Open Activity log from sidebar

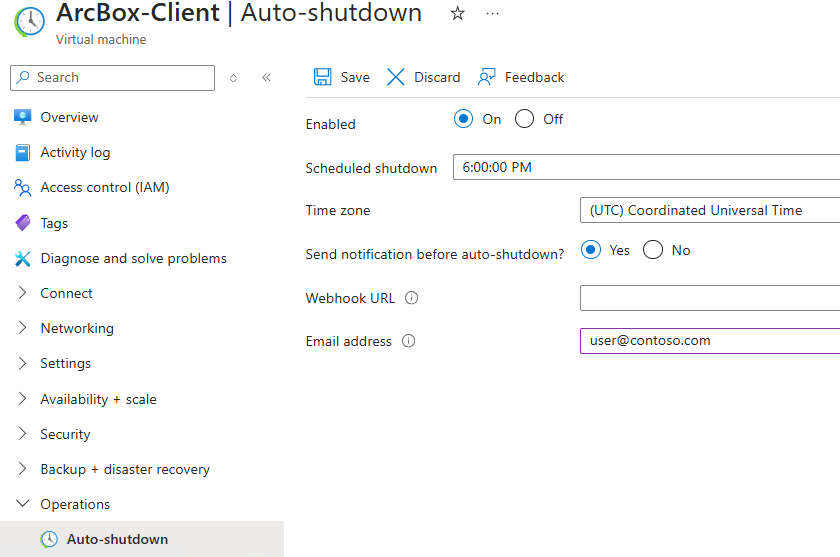(x=75, y=152)
